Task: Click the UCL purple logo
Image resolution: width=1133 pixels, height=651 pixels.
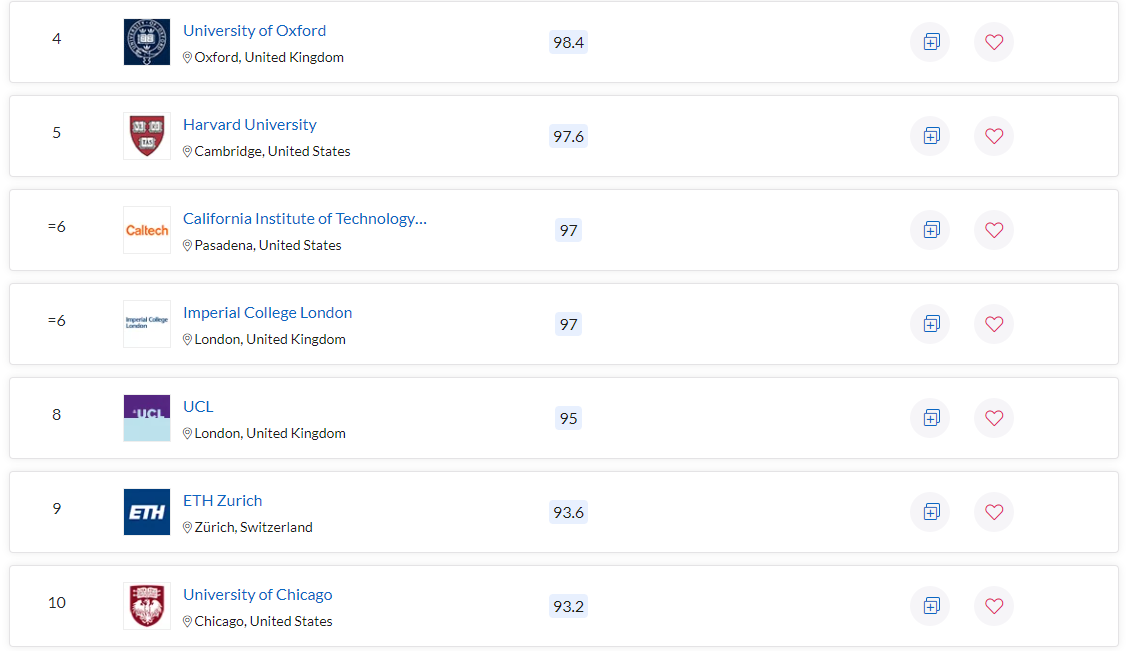Action: tap(147, 418)
